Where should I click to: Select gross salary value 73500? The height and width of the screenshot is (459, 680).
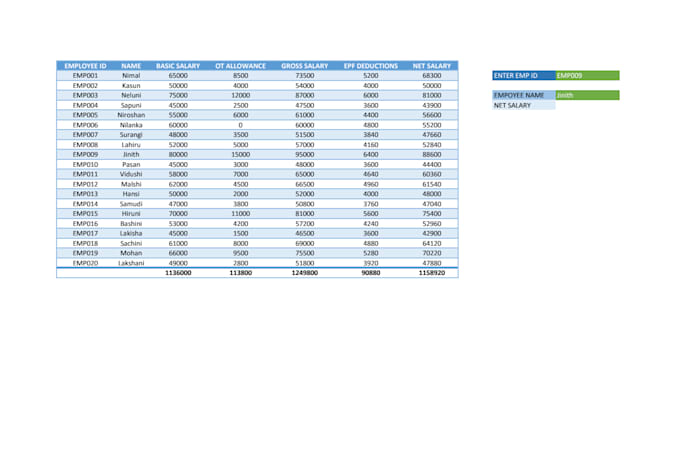click(304, 75)
